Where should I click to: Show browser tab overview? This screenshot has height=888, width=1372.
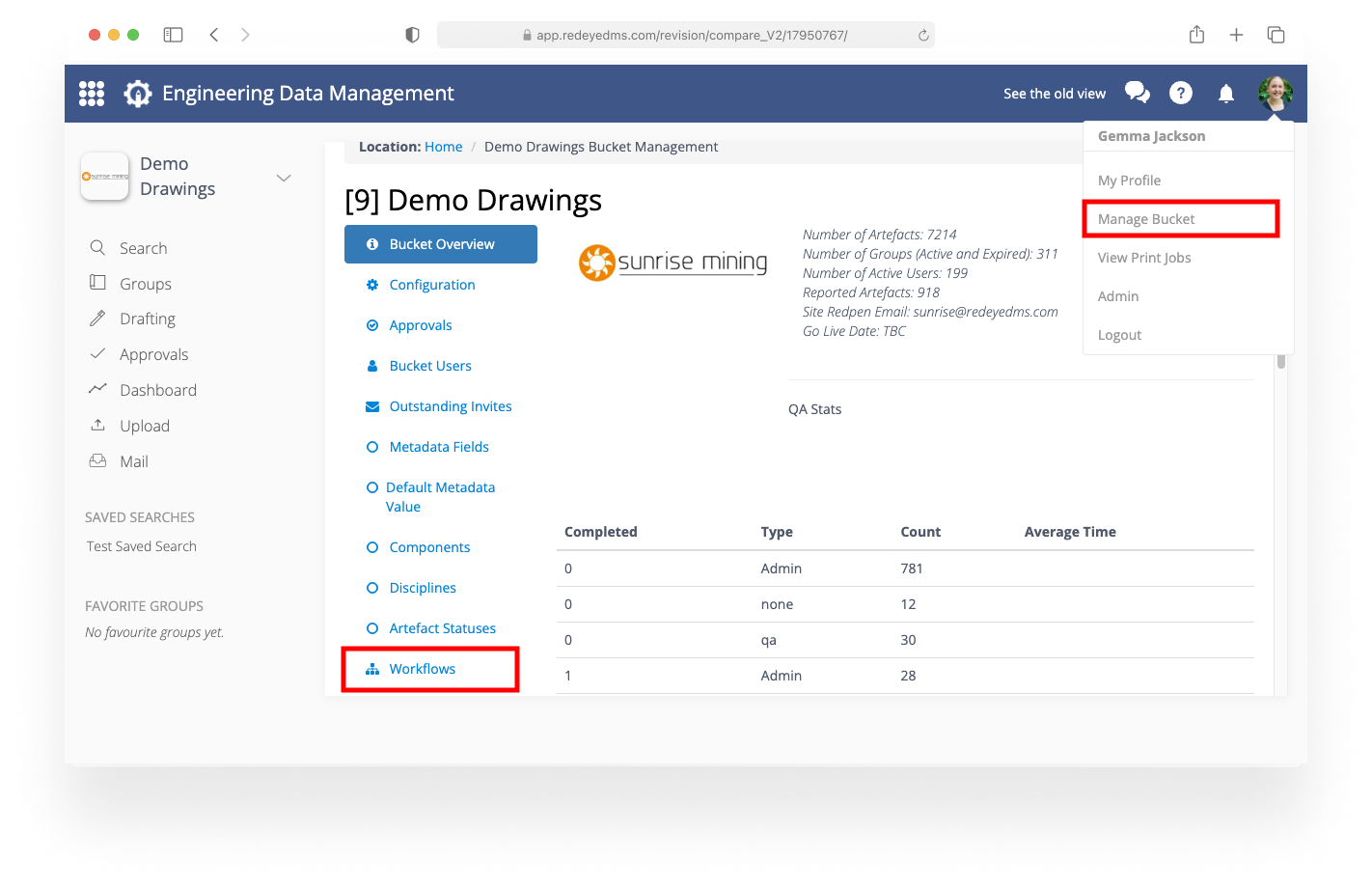[1276, 35]
